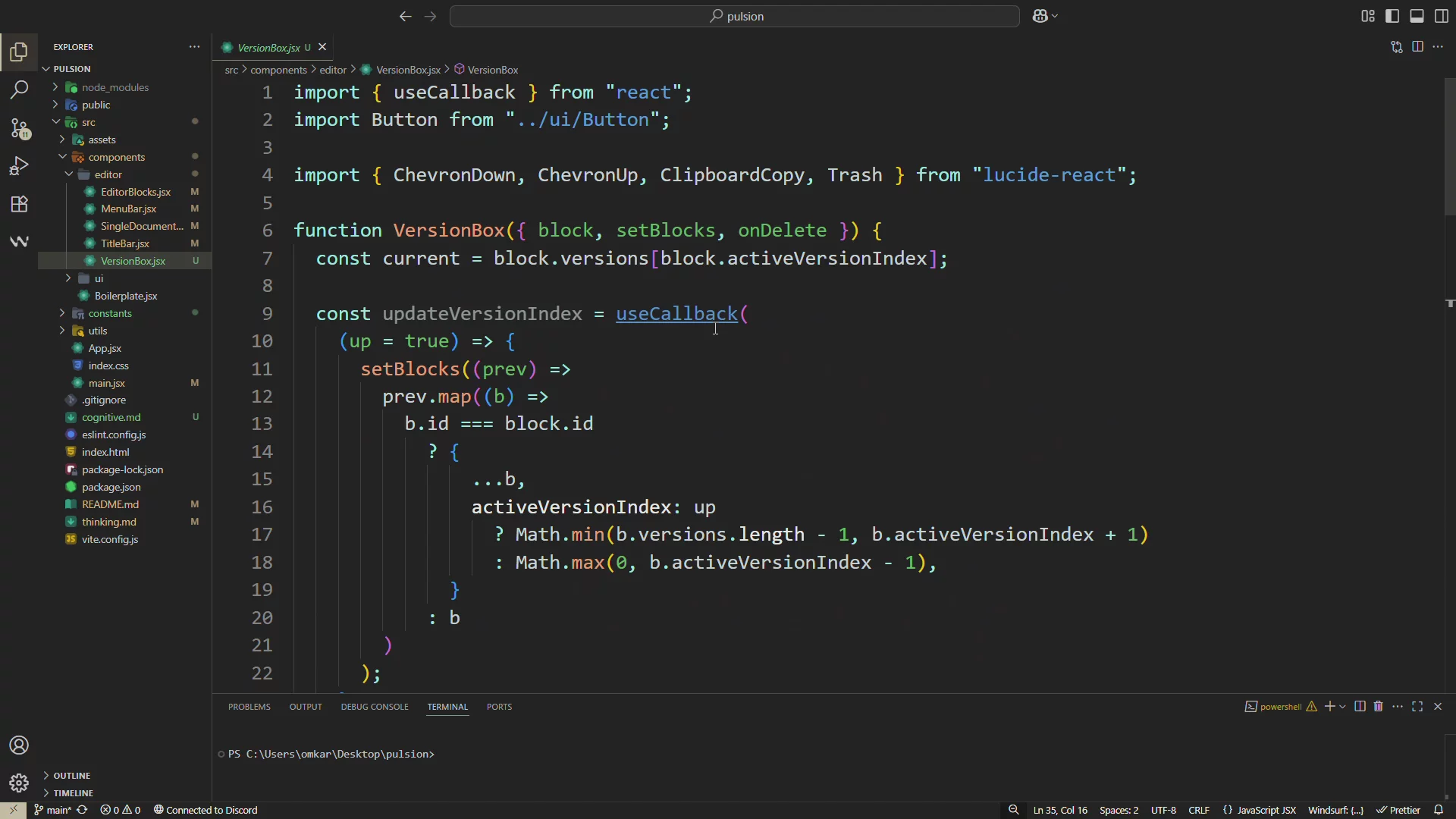Open the Extensions view
The image size is (1456, 819).
point(20,203)
